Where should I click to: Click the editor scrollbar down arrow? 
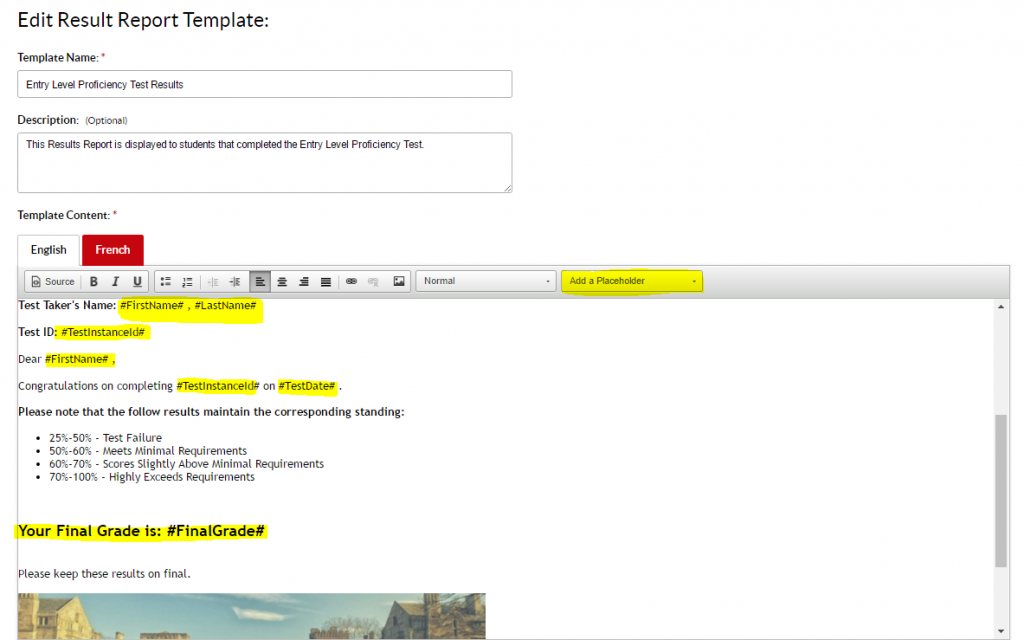coord(1001,632)
